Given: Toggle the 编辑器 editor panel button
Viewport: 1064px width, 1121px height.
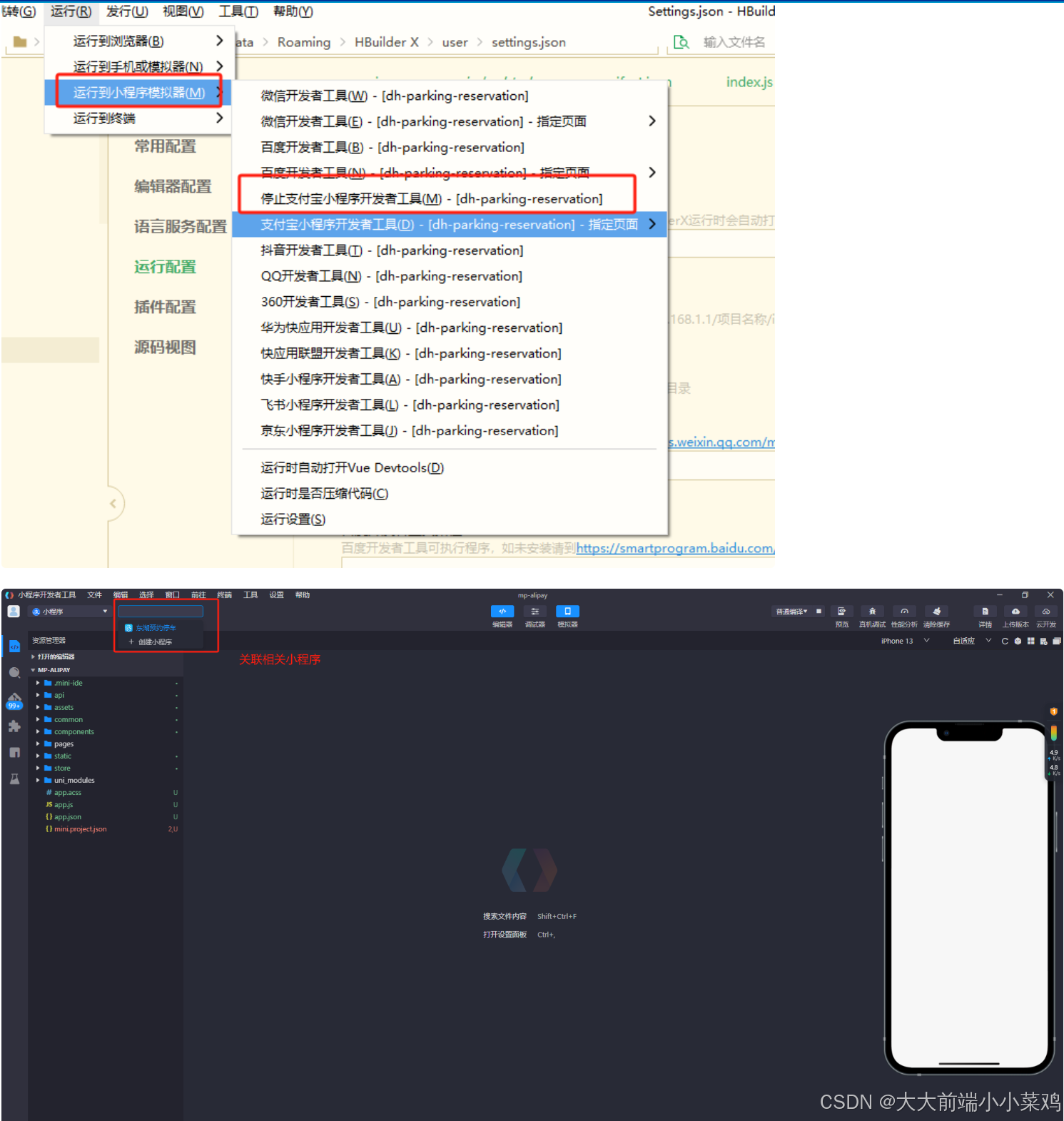Looking at the screenshot, I should pyautogui.click(x=502, y=612).
